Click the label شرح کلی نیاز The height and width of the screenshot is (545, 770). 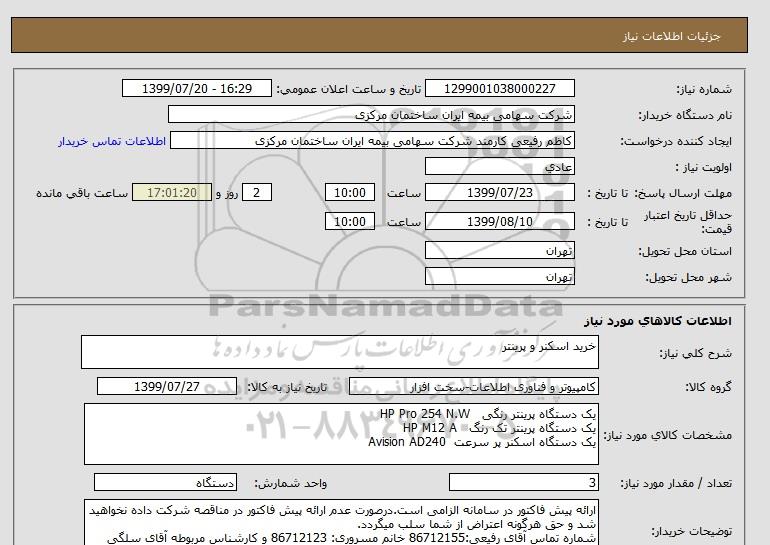point(695,353)
